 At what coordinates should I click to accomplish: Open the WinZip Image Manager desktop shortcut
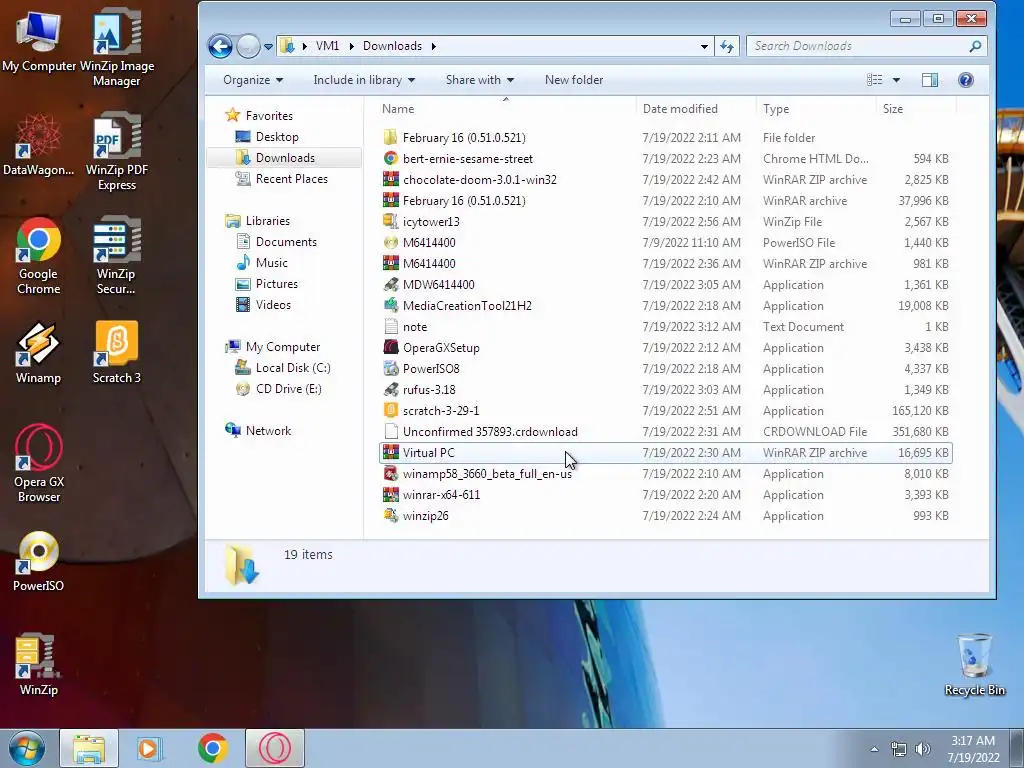(116, 47)
